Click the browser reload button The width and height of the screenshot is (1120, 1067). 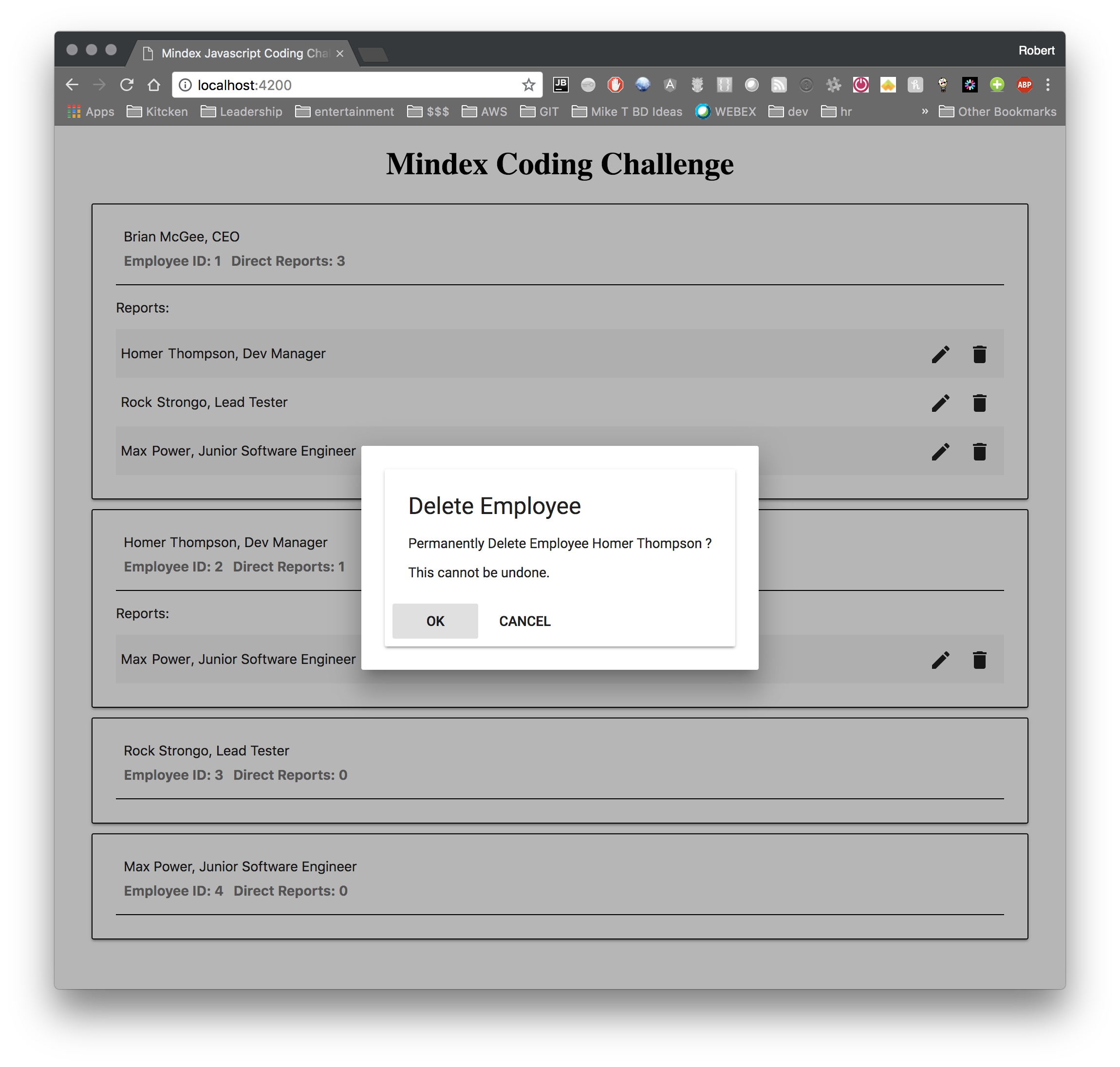click(126, 85)
